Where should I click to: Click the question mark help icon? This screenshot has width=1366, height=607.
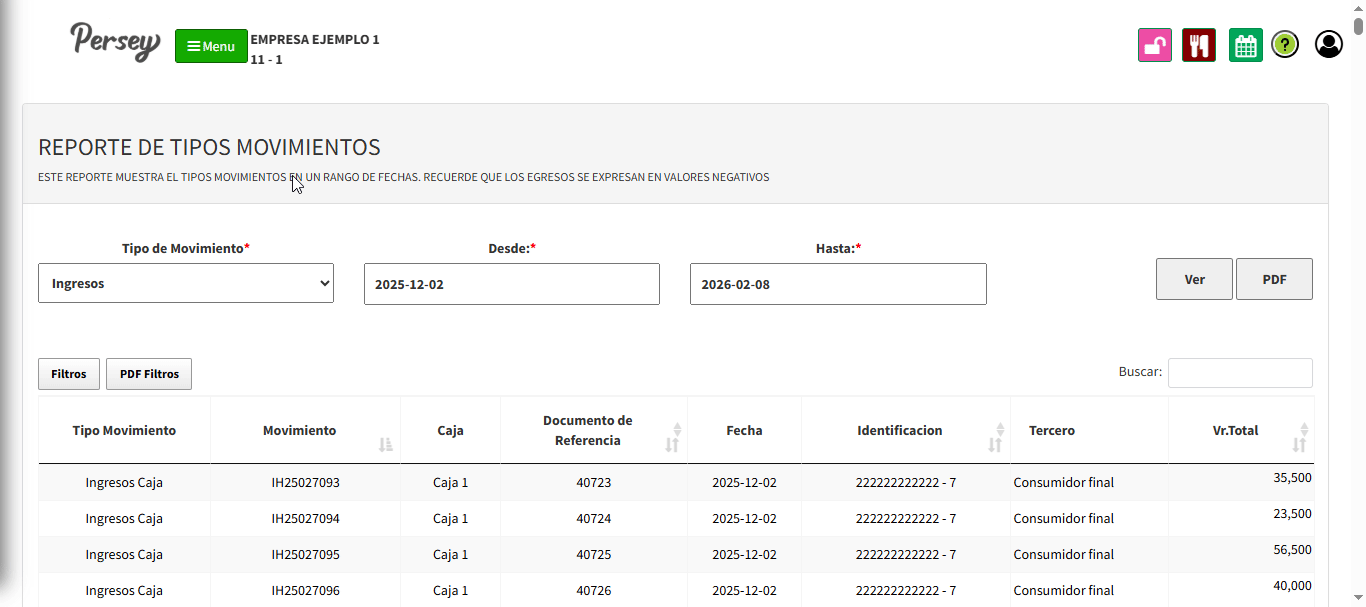point(1285,45)
